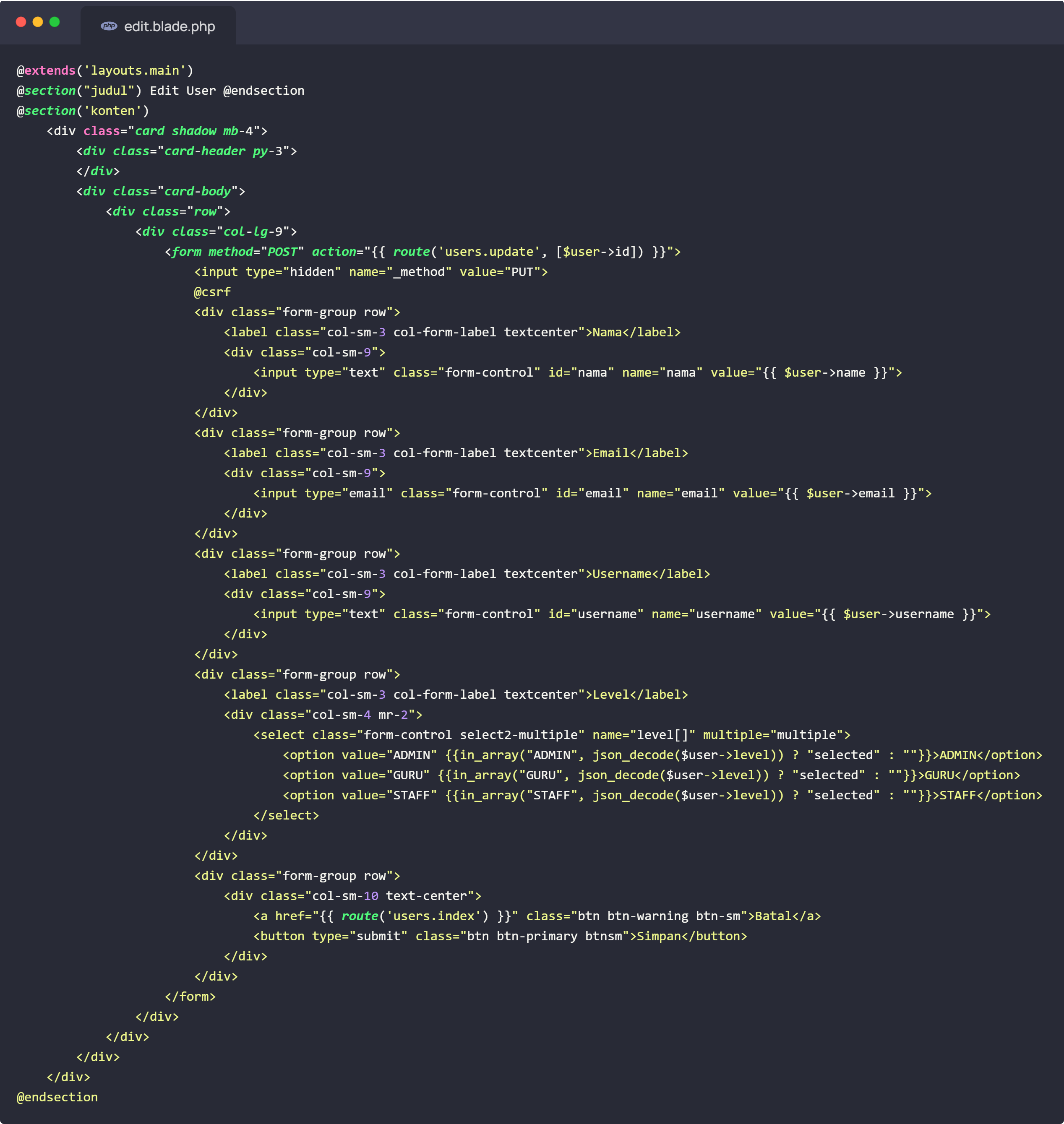The height and width of the screenshot is (1124, 1064).
Task: Click the GURU option code line
Action: (x=651, y=775)
